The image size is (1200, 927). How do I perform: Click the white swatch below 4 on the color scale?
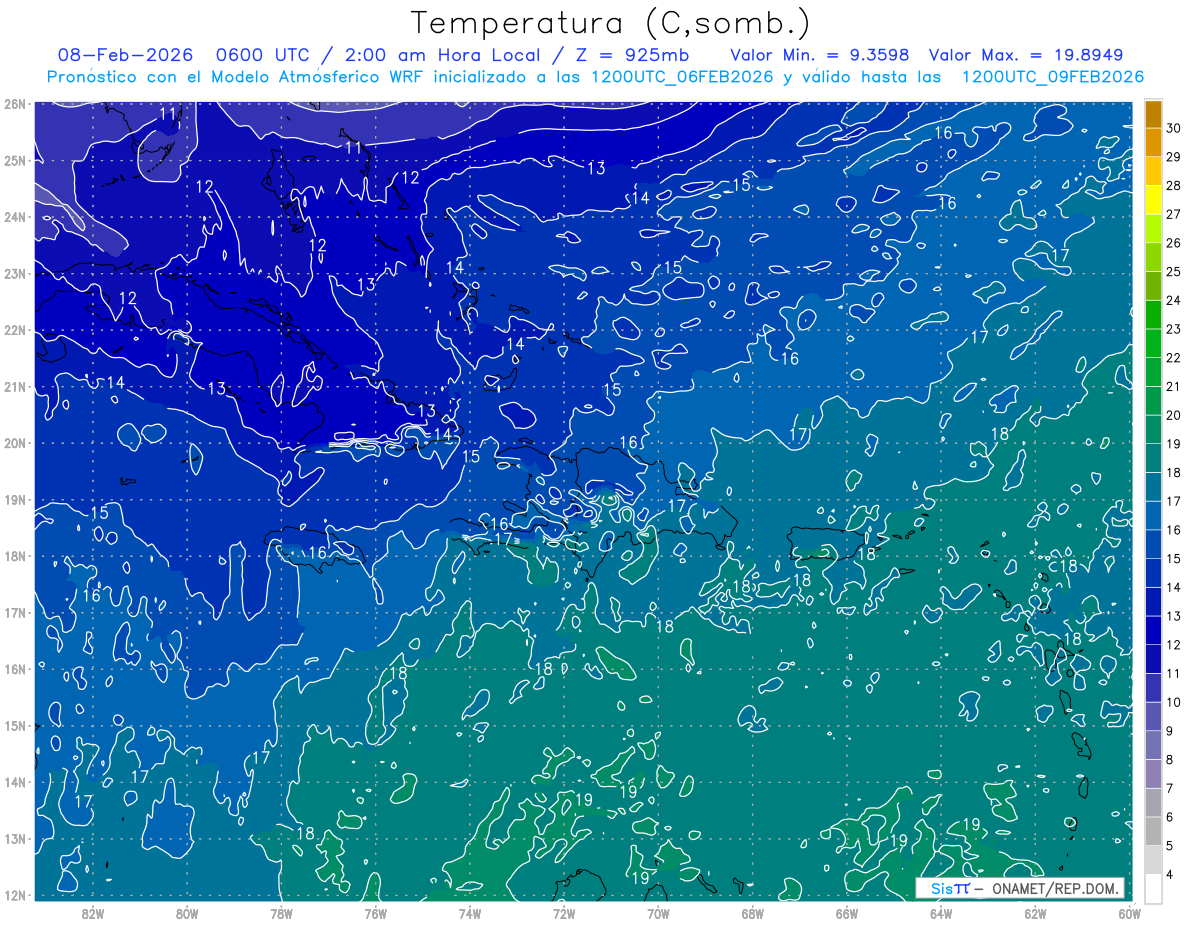click(x=1153, y=888)
